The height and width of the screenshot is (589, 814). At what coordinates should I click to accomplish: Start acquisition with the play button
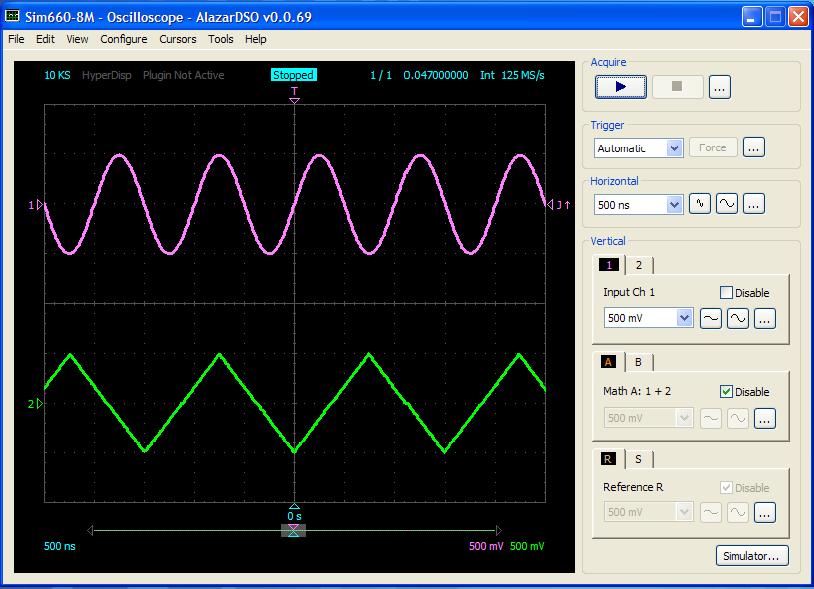tap(620, 87)
